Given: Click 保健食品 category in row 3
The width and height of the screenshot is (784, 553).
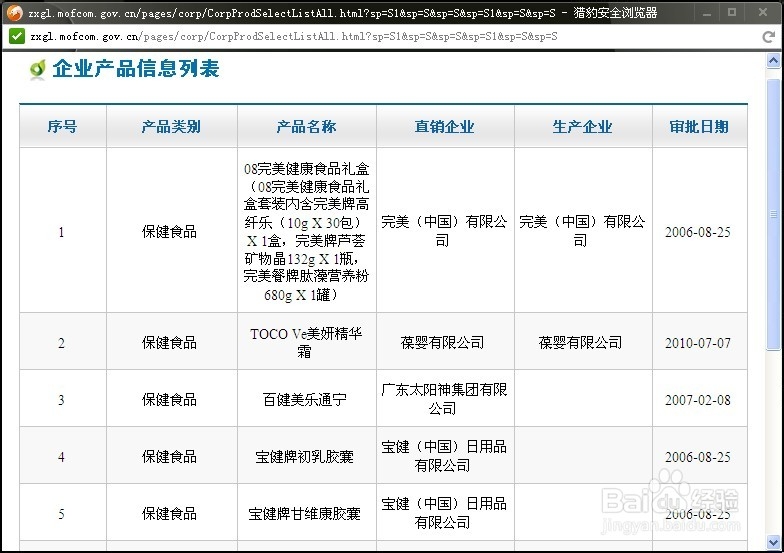Looking at the screenshot, I should pyautogui.click(x=170, y=400).
